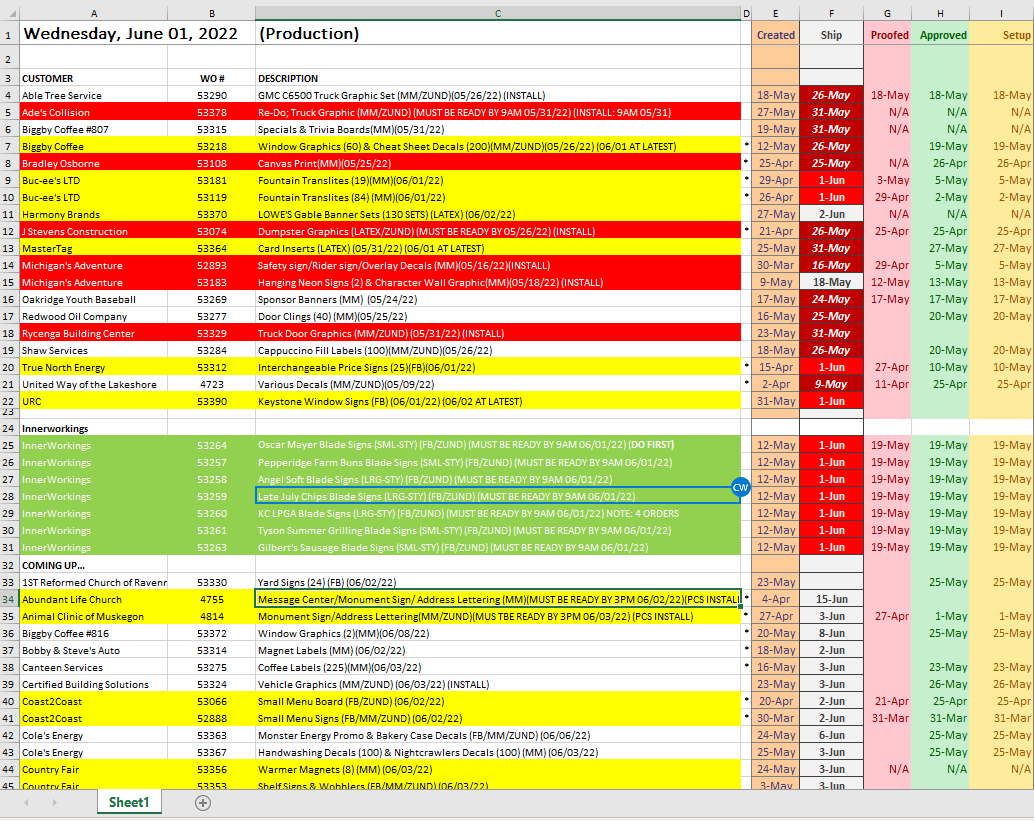Image resolution: width=1034 pixels, height=821 pixels.
Task: Select Harmony Brands customer cell
Action: tap(94, 214)
